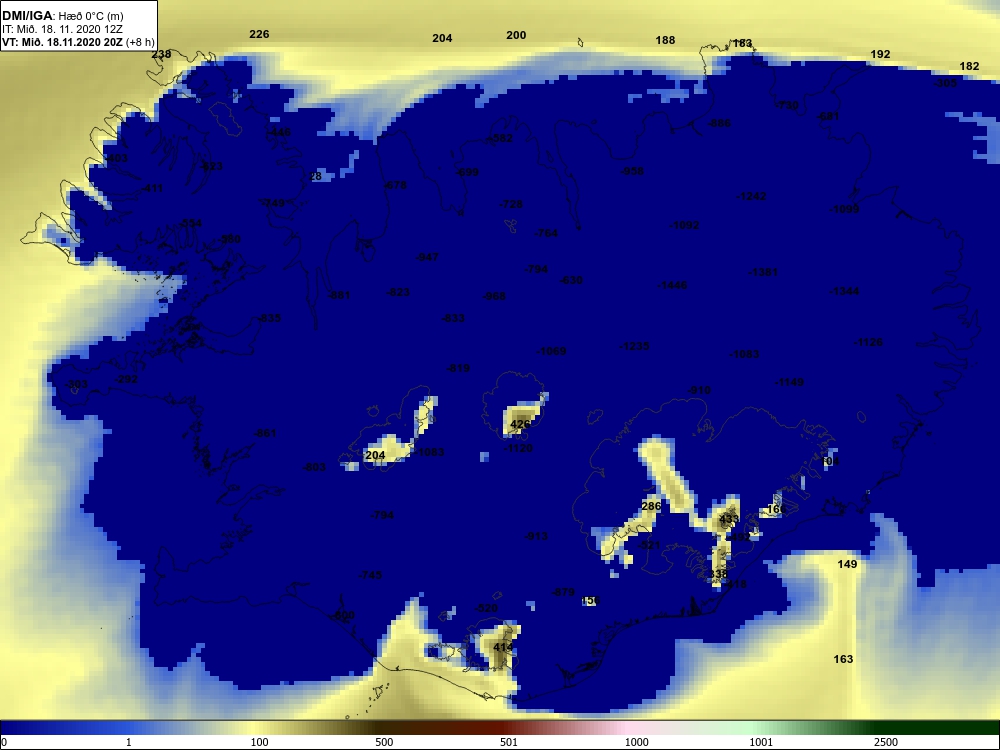Pick the legend value 1000
The width and height of the screenshot is (1000, 750).
click(x=636, y=742)
